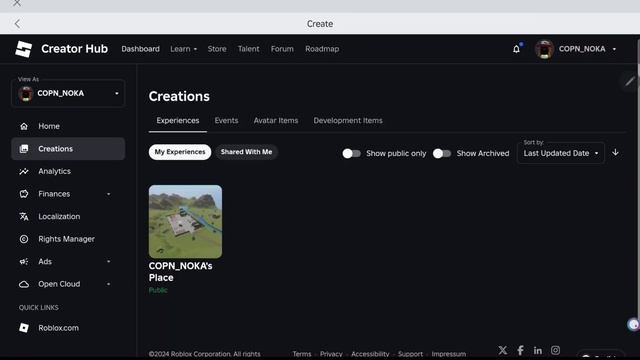
Task: Click the Creations page heading
Action: tap(179, 96)
